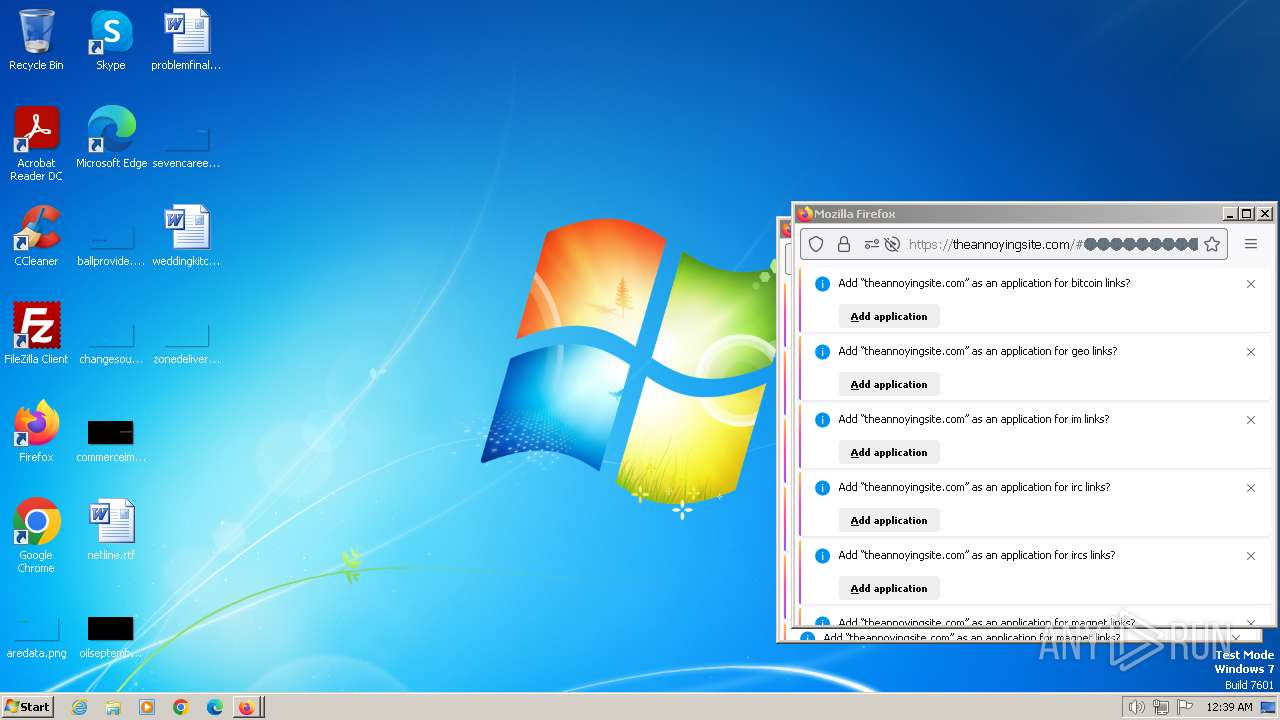Dismiss the bitcoin links notification
Image resolution: width=1280 pixels, height=720 pixels.
pos(1251,284)
